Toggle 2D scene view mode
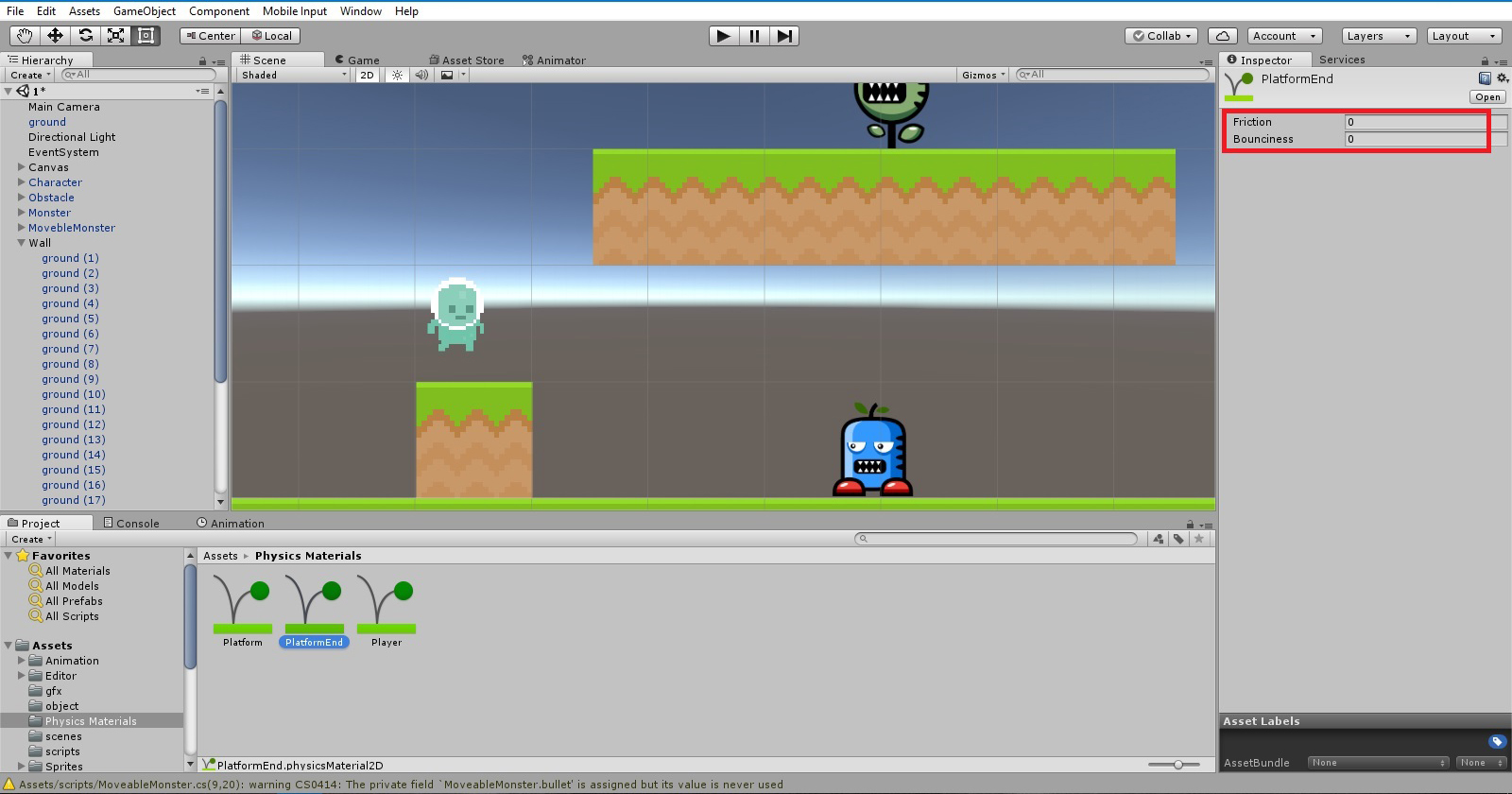Viewport: 1512px width, 794px height. click(368, 75)
